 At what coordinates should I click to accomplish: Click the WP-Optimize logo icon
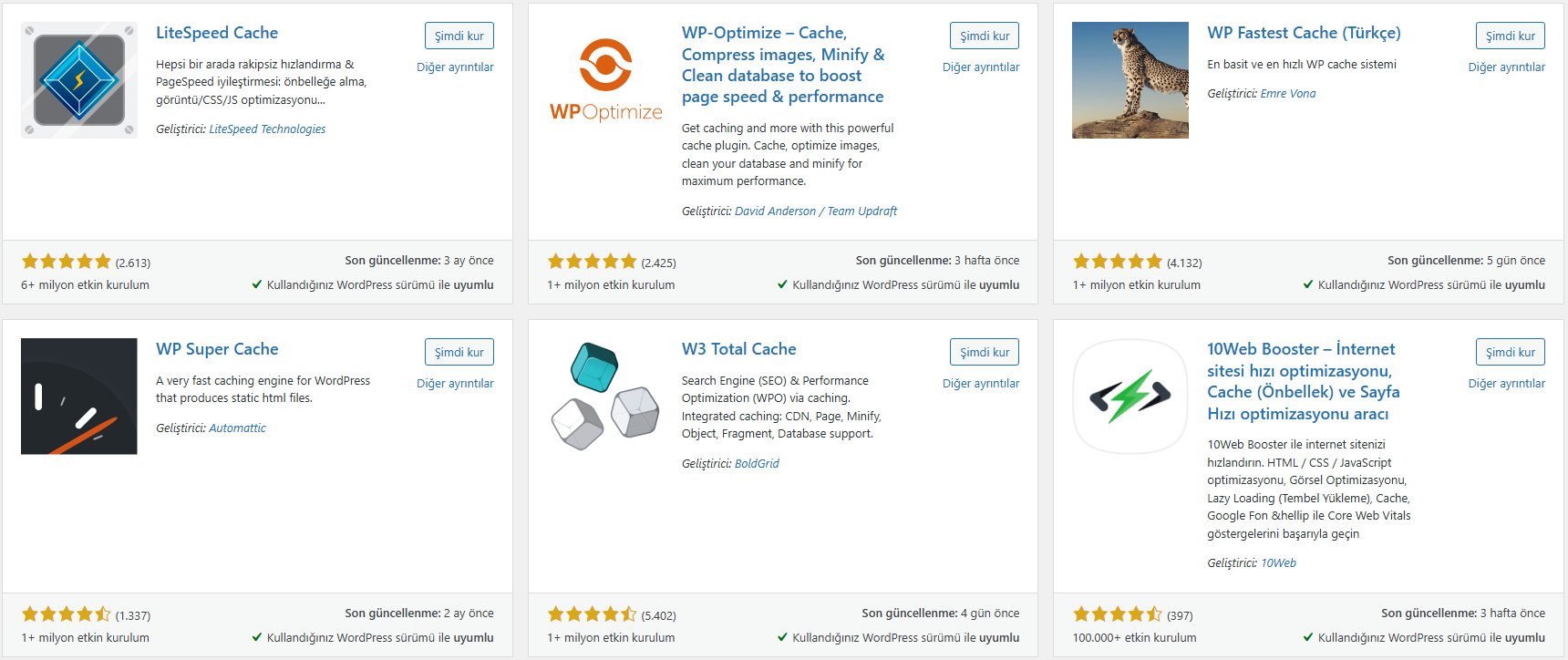[605, 80]
